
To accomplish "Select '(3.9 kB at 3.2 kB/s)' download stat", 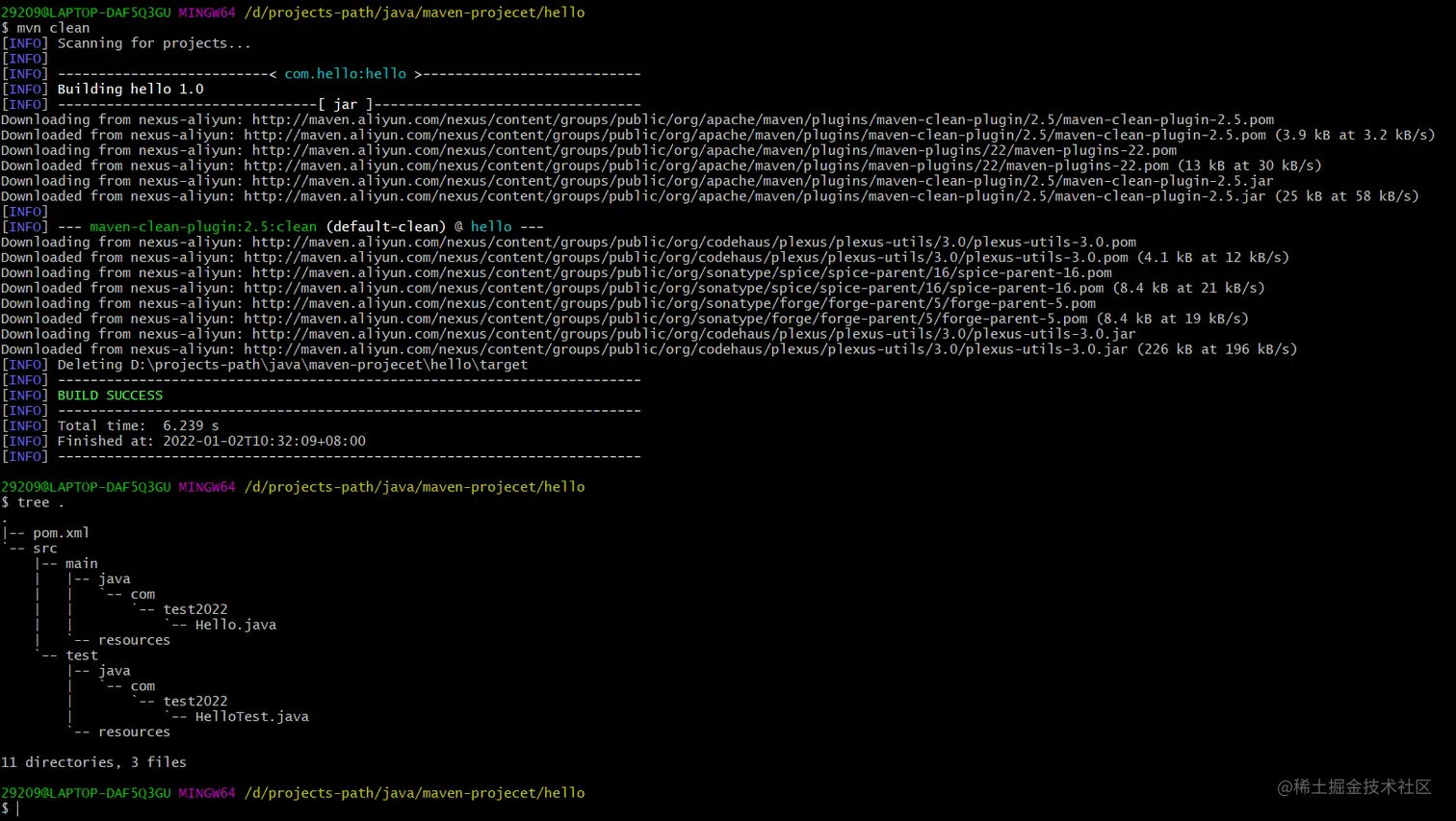I will click(1355, 136).
